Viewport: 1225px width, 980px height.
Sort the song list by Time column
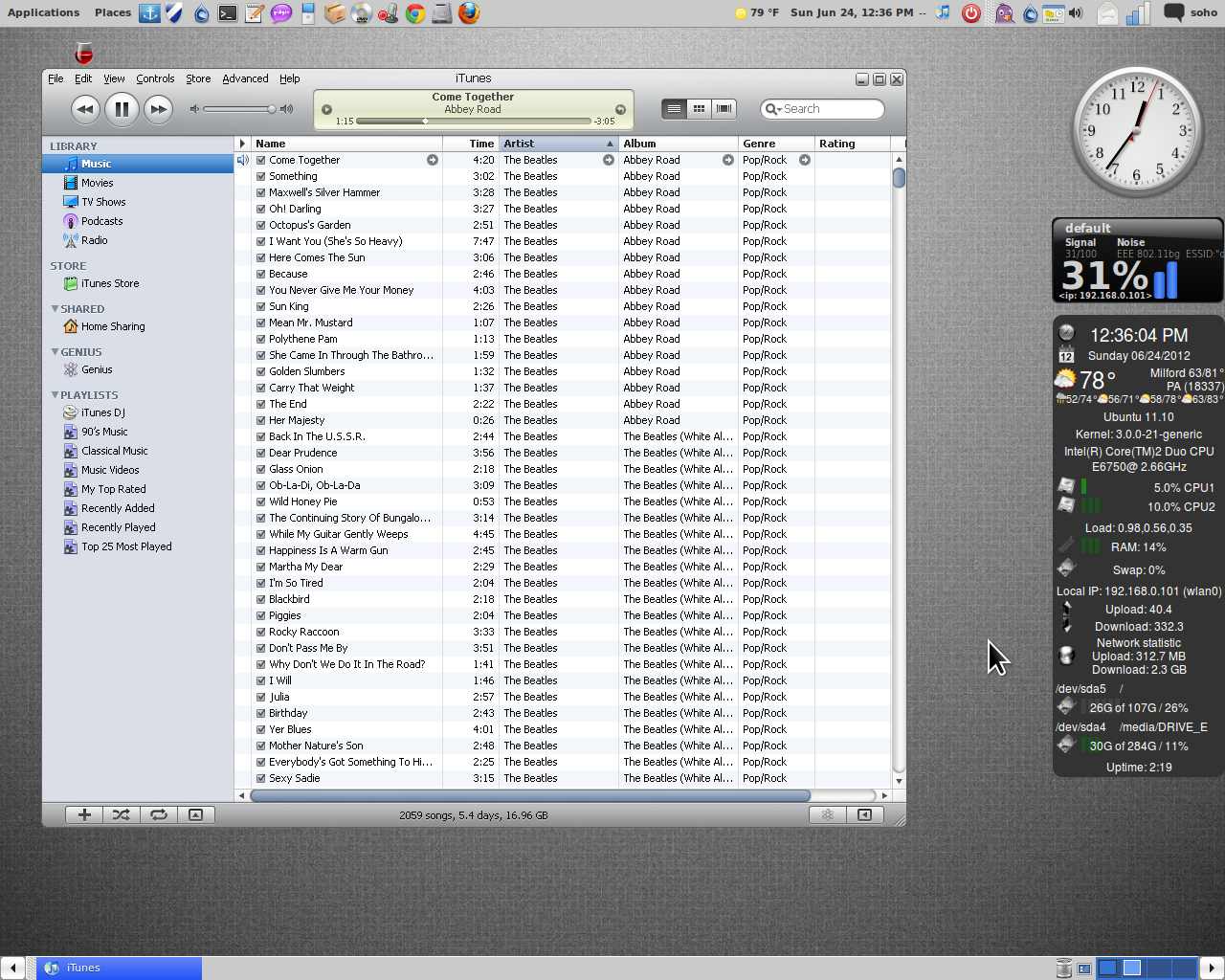tap(471, 144)
